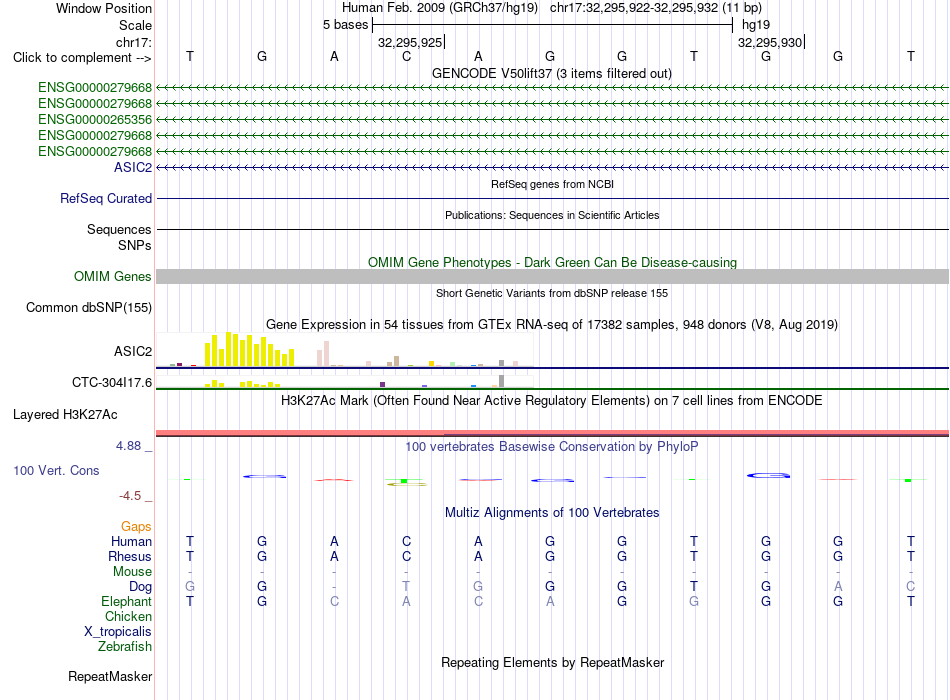Image resolution: width=950 pixels, height=700 pixels.
Task: Click the gray OMIM Genes item bar
Action: (x=552, y=276)
